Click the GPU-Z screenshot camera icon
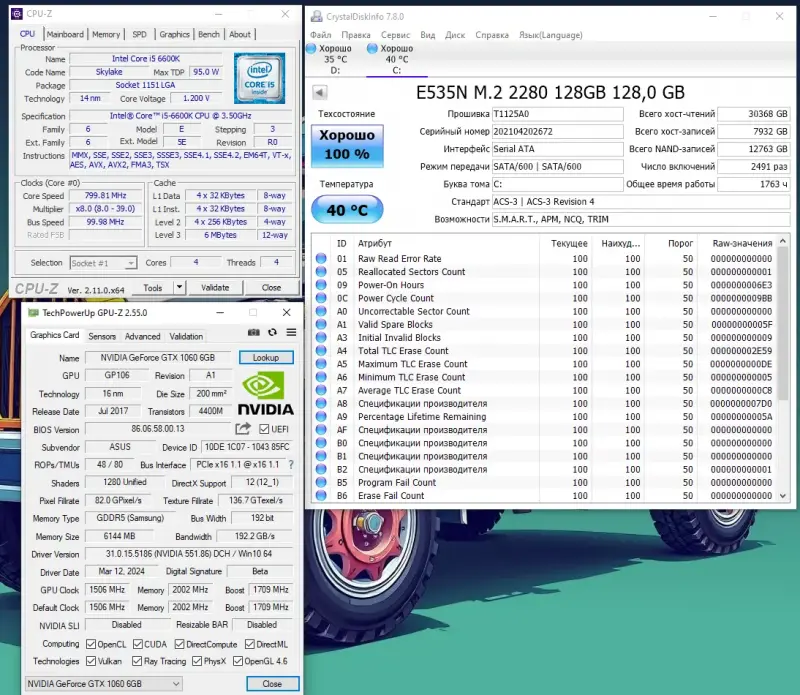Screen dimensions: 800x695 coord(254,333)
